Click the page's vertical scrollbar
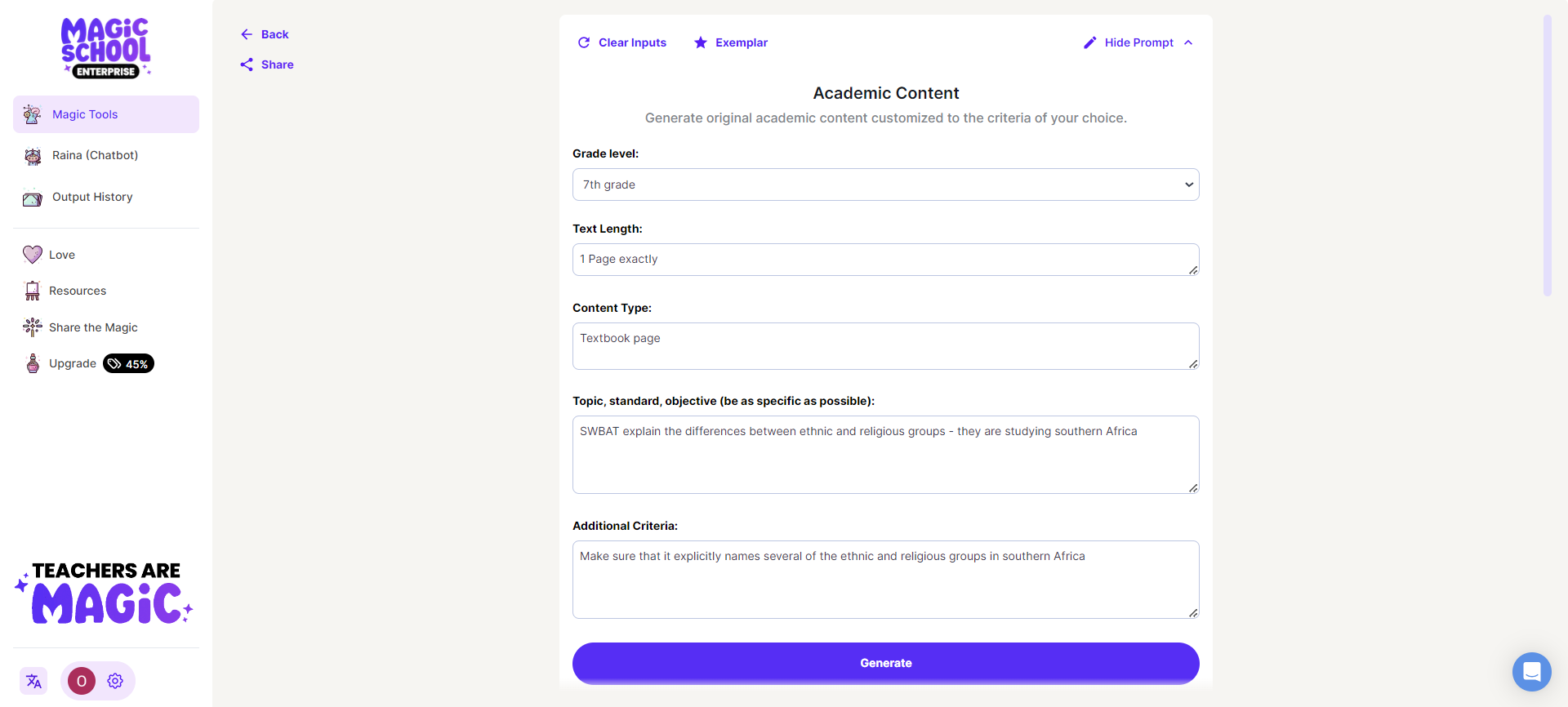 pos(1547,155)
